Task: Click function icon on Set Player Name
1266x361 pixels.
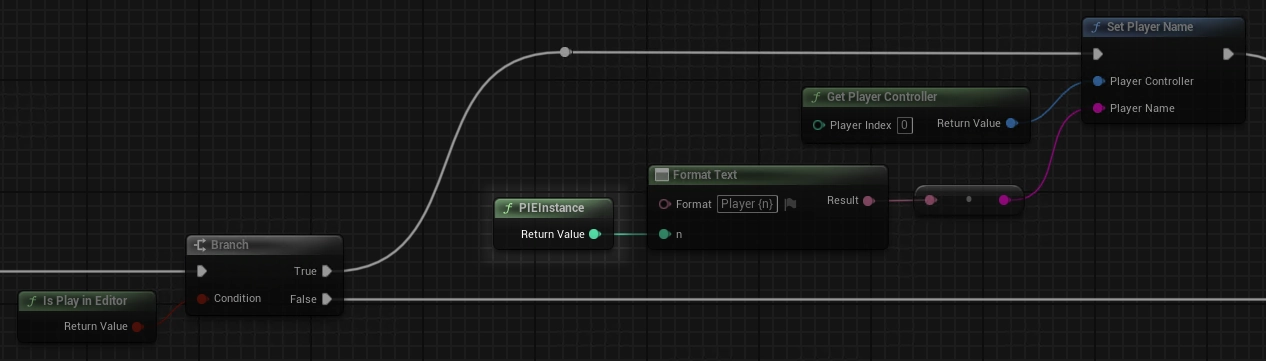Action: point(1096,27)
